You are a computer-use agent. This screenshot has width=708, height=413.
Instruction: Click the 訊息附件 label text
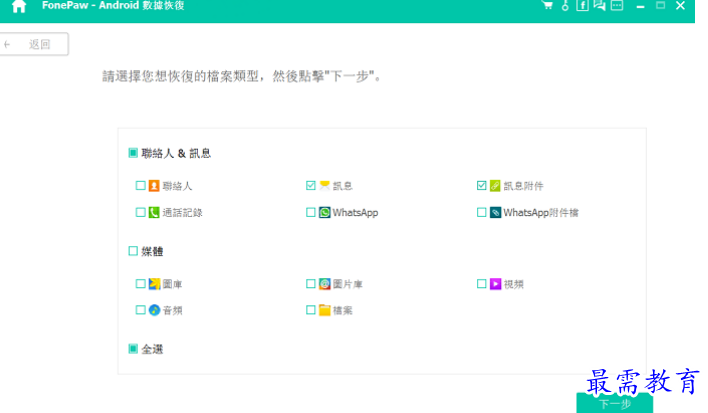(523, 186)
